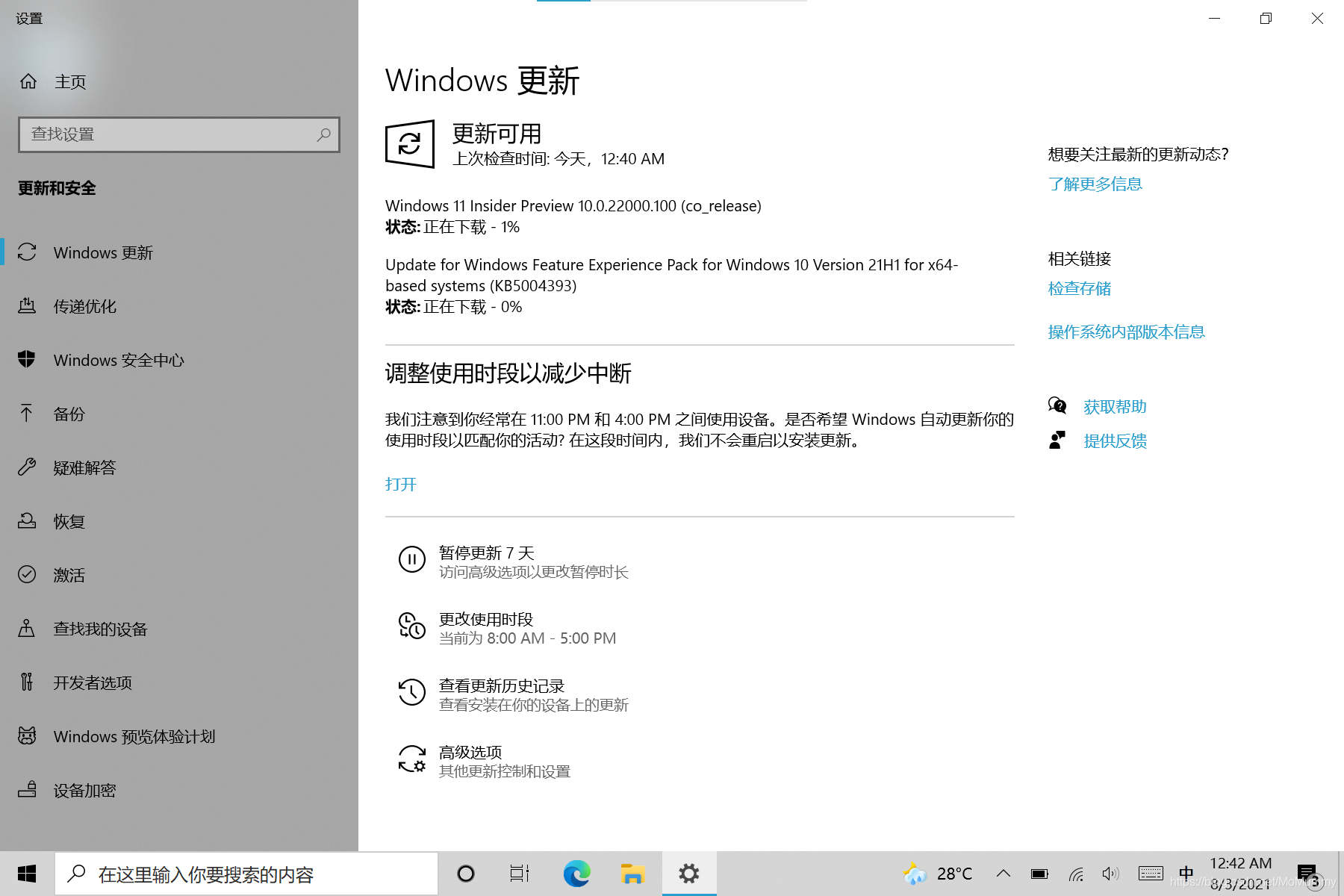Click the clock icon for 更改使用时段

pyautogui.click(x=411, y=626)
